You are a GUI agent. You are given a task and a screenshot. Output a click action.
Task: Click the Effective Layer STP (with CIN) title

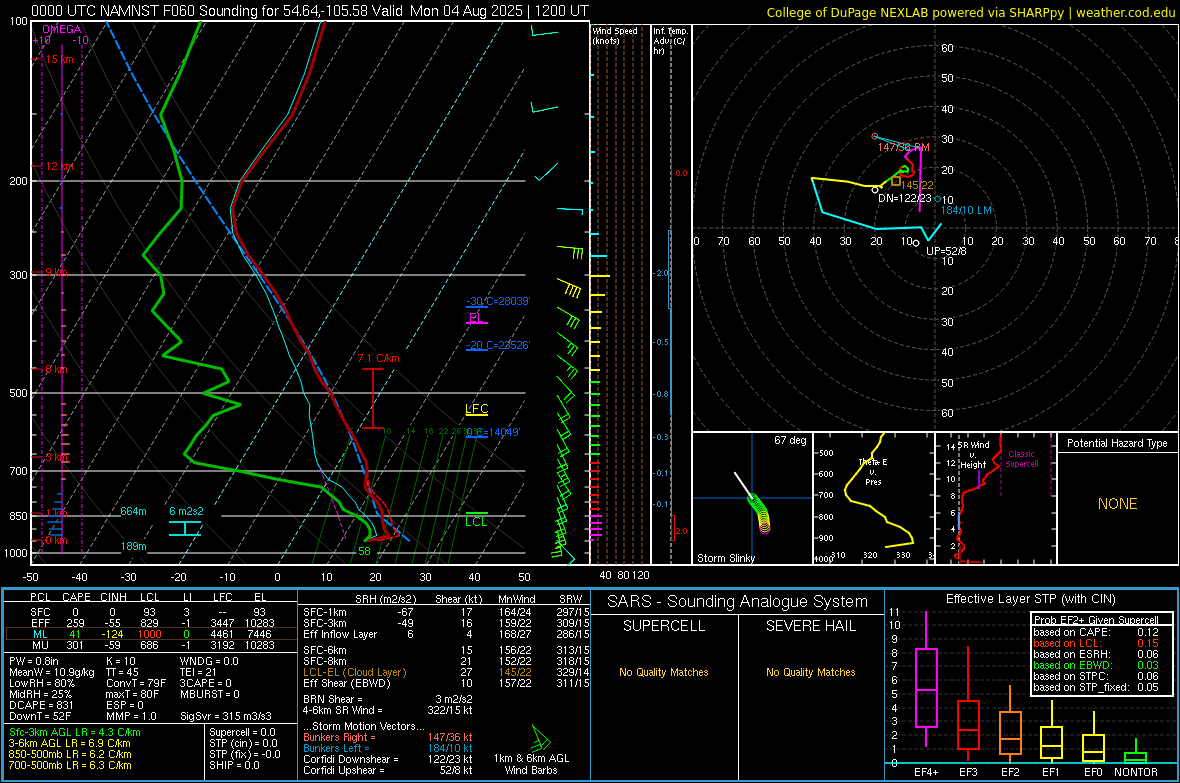pyautogui.click(x=1030, y=599)
